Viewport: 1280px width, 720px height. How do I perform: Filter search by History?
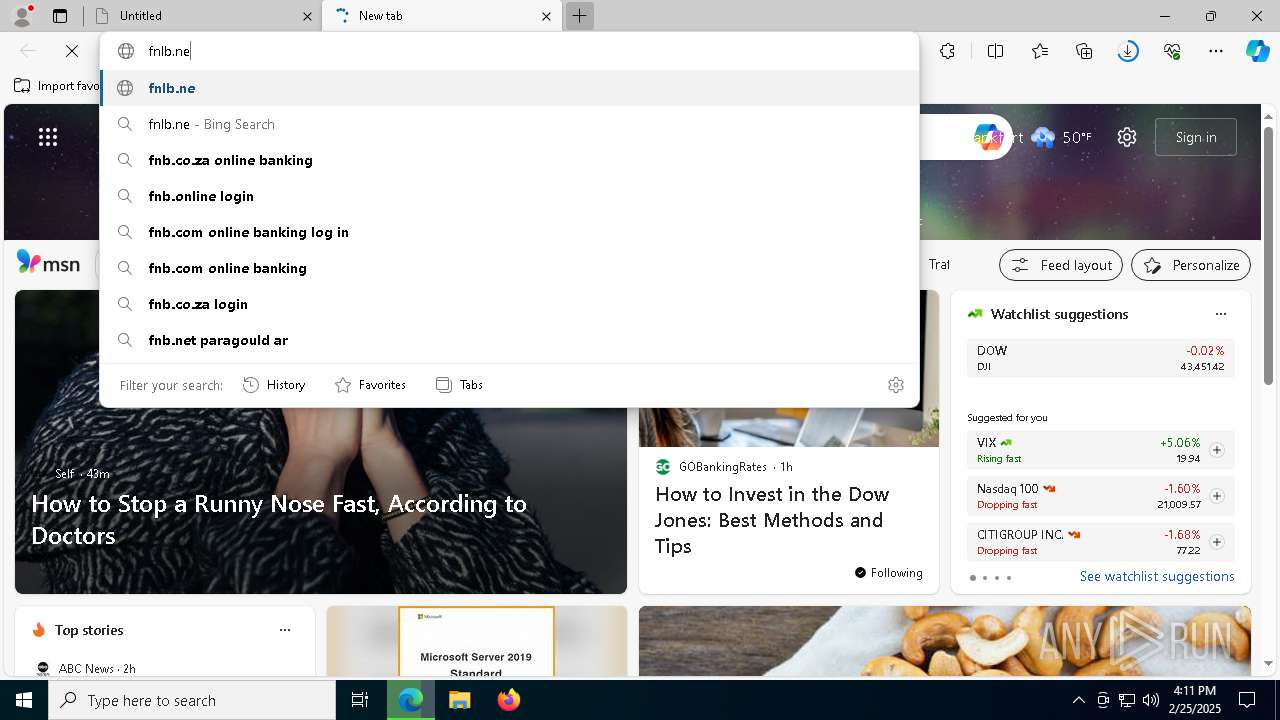274,385
